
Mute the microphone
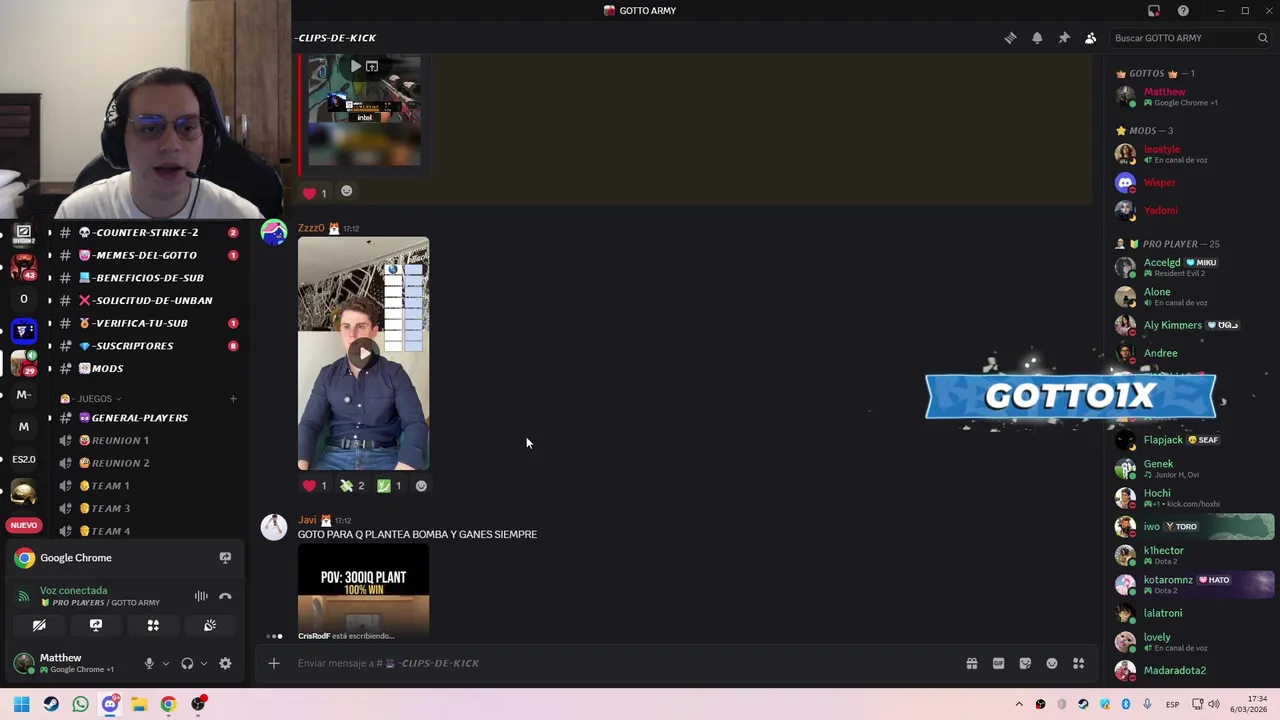click(149, 663)
